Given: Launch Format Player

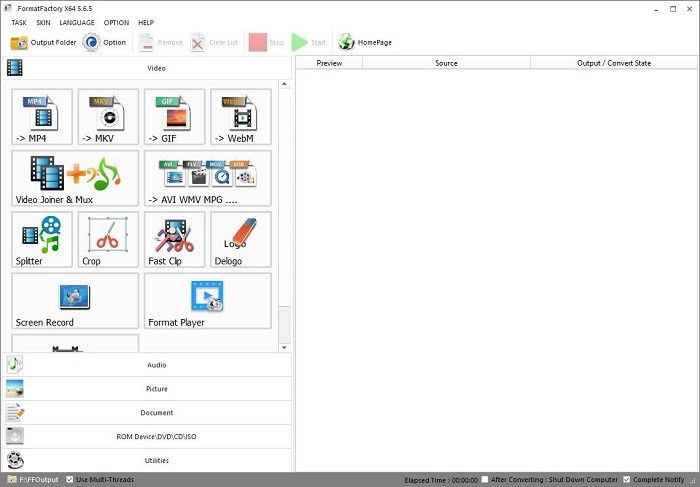Looking at the screenshot, I should pyautogui.click(x=208, y=301).
